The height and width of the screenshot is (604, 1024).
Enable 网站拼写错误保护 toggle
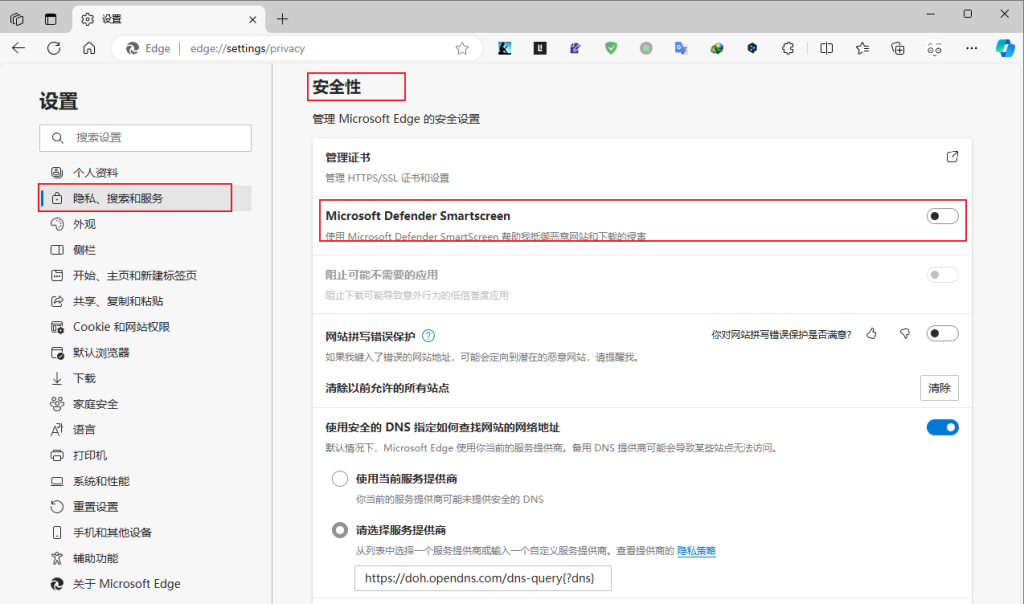(942, 334)
